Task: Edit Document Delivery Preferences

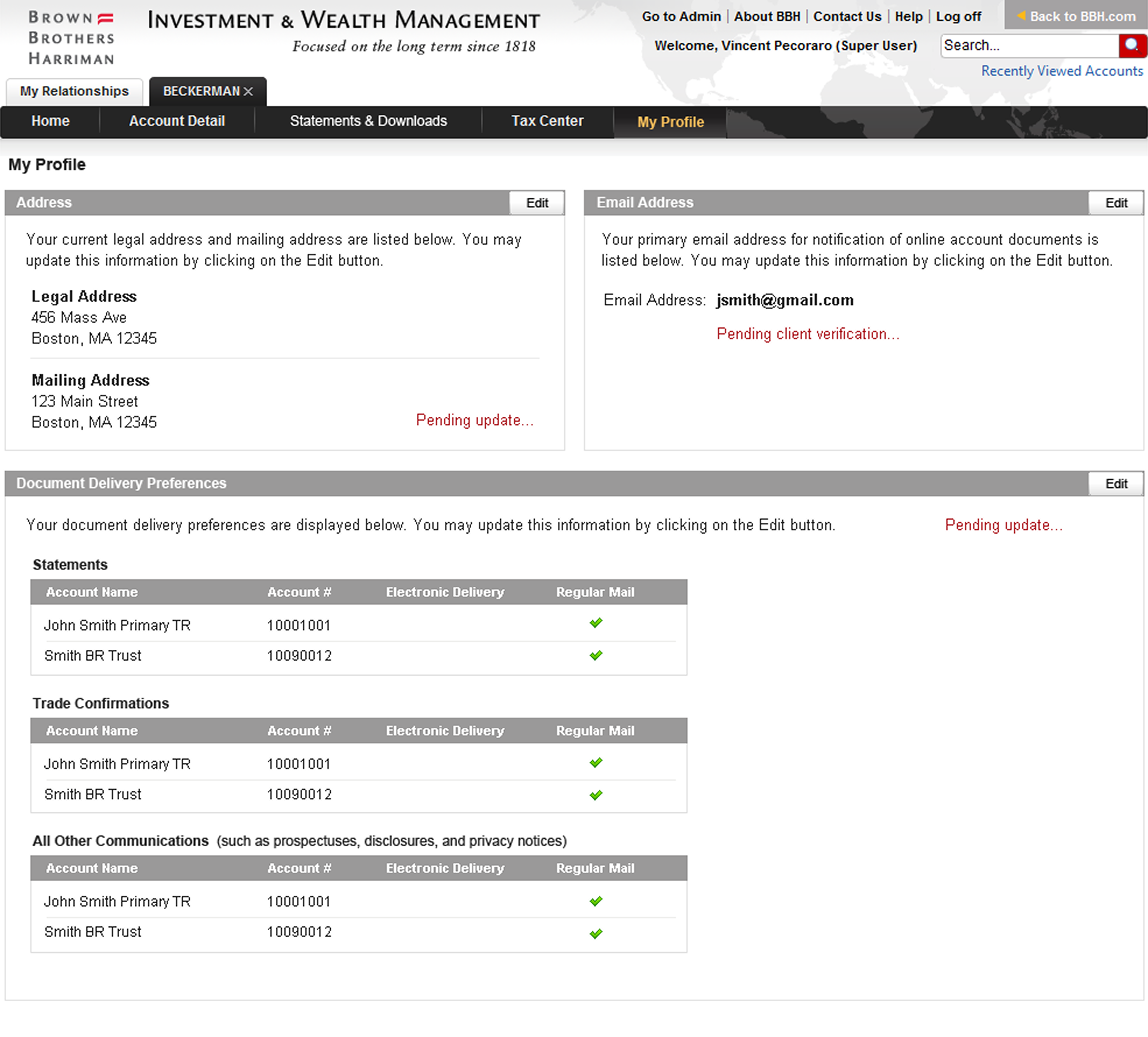Action: tap(1115, 484)
